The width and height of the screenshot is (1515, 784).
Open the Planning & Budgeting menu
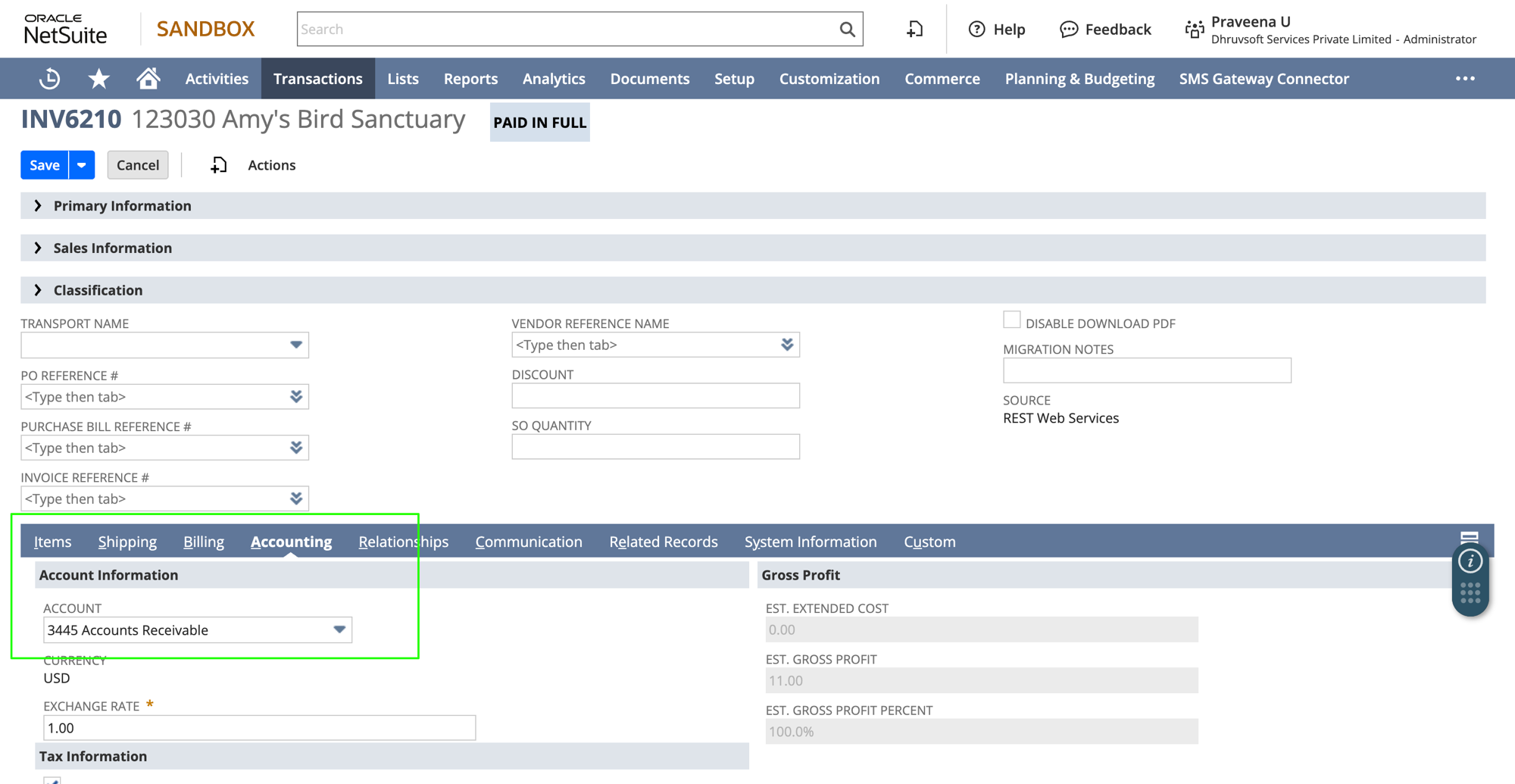pyautogui.click(x=1079, y=79)
